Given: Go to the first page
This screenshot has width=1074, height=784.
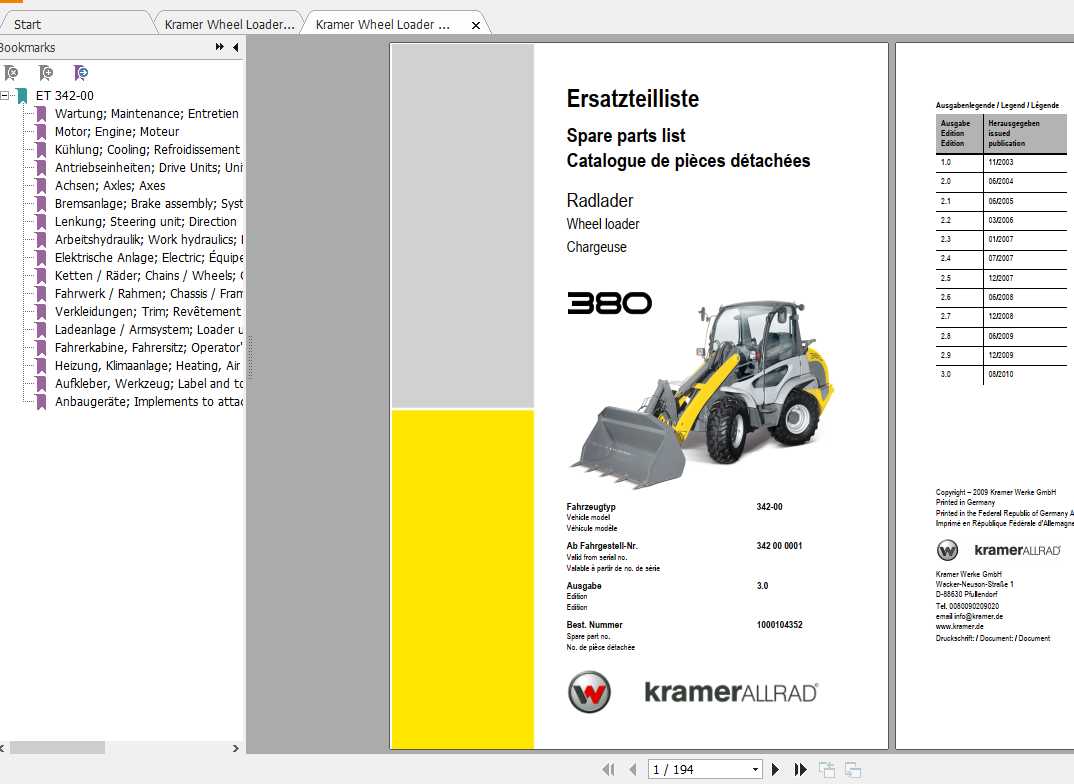Looking at the screenshot, I should click(x=608, y=770).
